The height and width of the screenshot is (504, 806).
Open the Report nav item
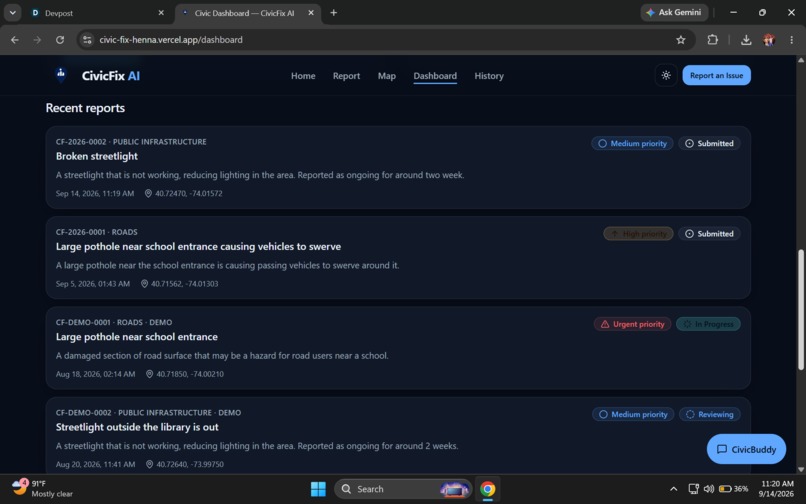346,76
